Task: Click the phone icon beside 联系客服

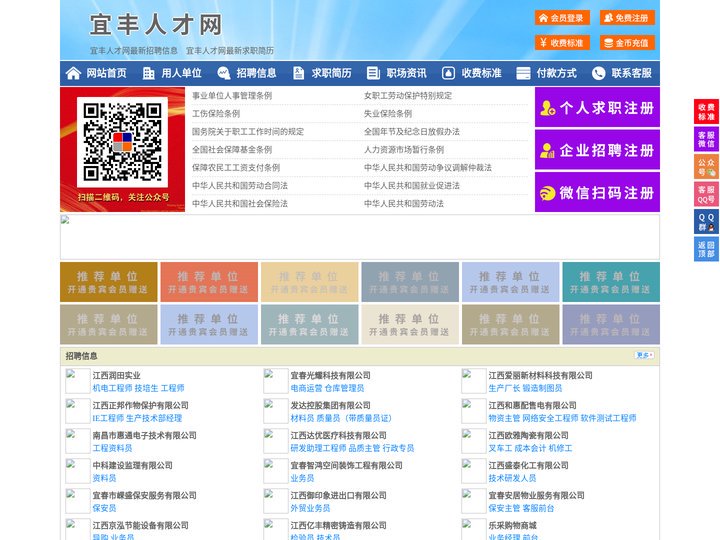Action: pyautogui.click(x=598, y=73)
